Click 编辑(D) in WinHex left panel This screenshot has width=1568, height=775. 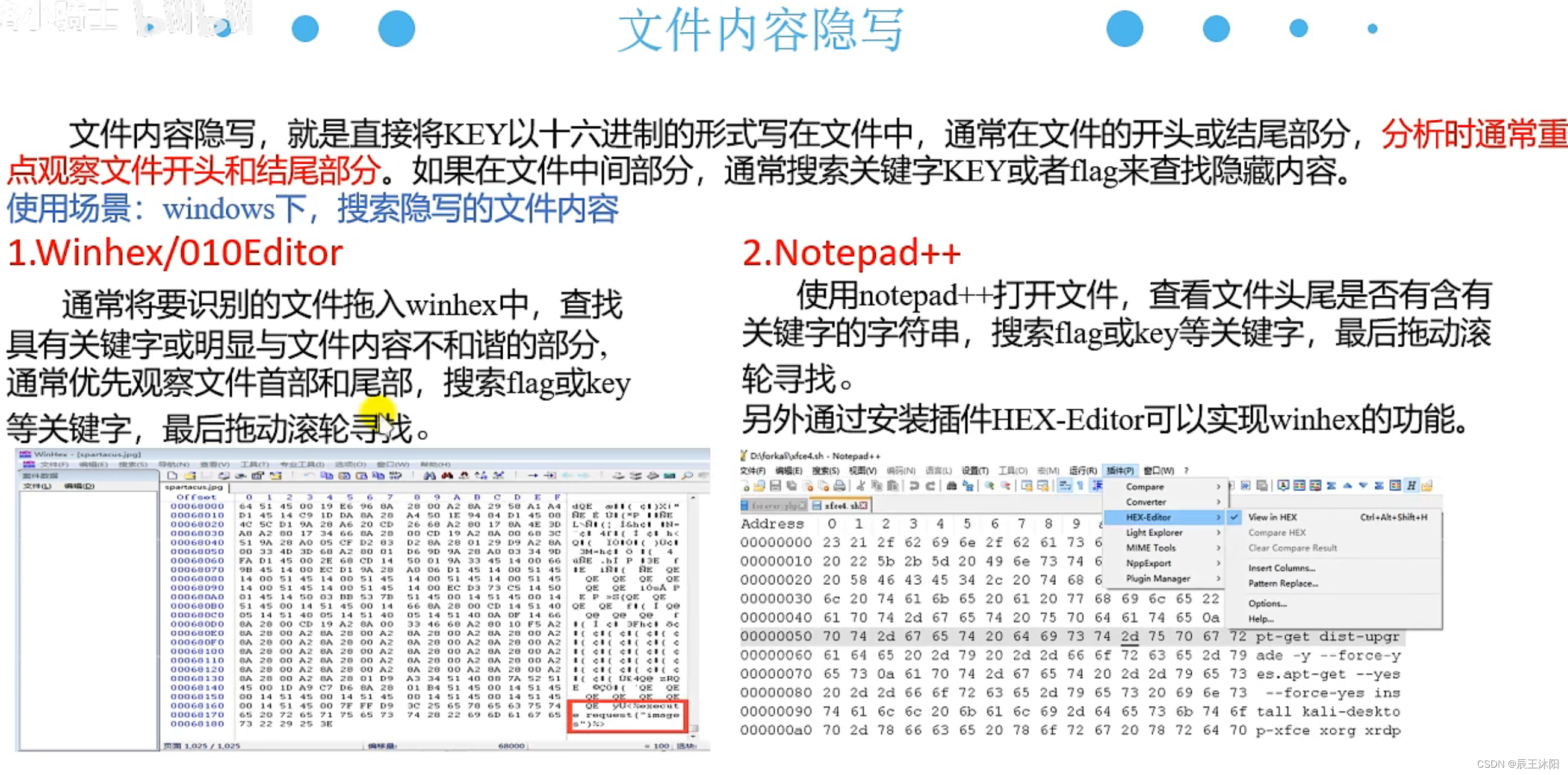click(79, 486)
